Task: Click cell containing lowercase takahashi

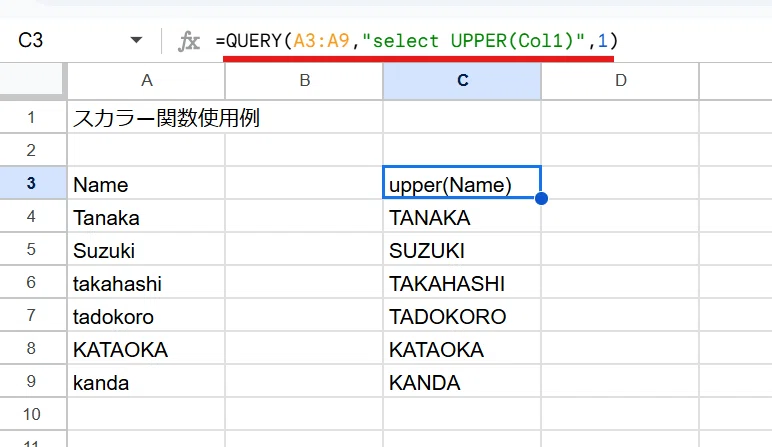Action: [x=146, y=282]
